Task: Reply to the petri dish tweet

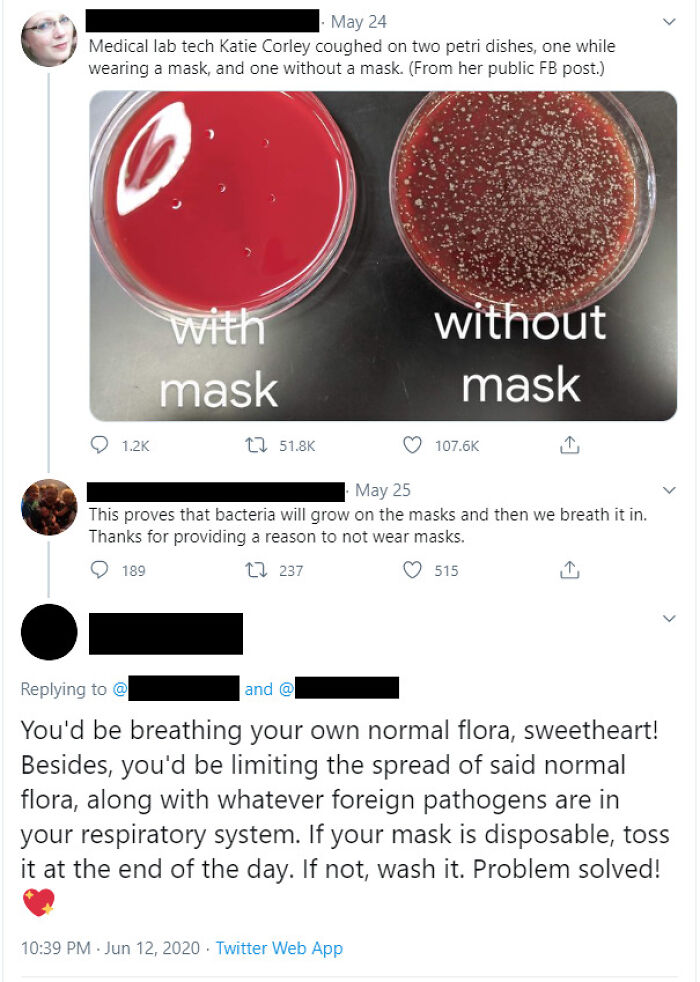Action: pos(101,445)
